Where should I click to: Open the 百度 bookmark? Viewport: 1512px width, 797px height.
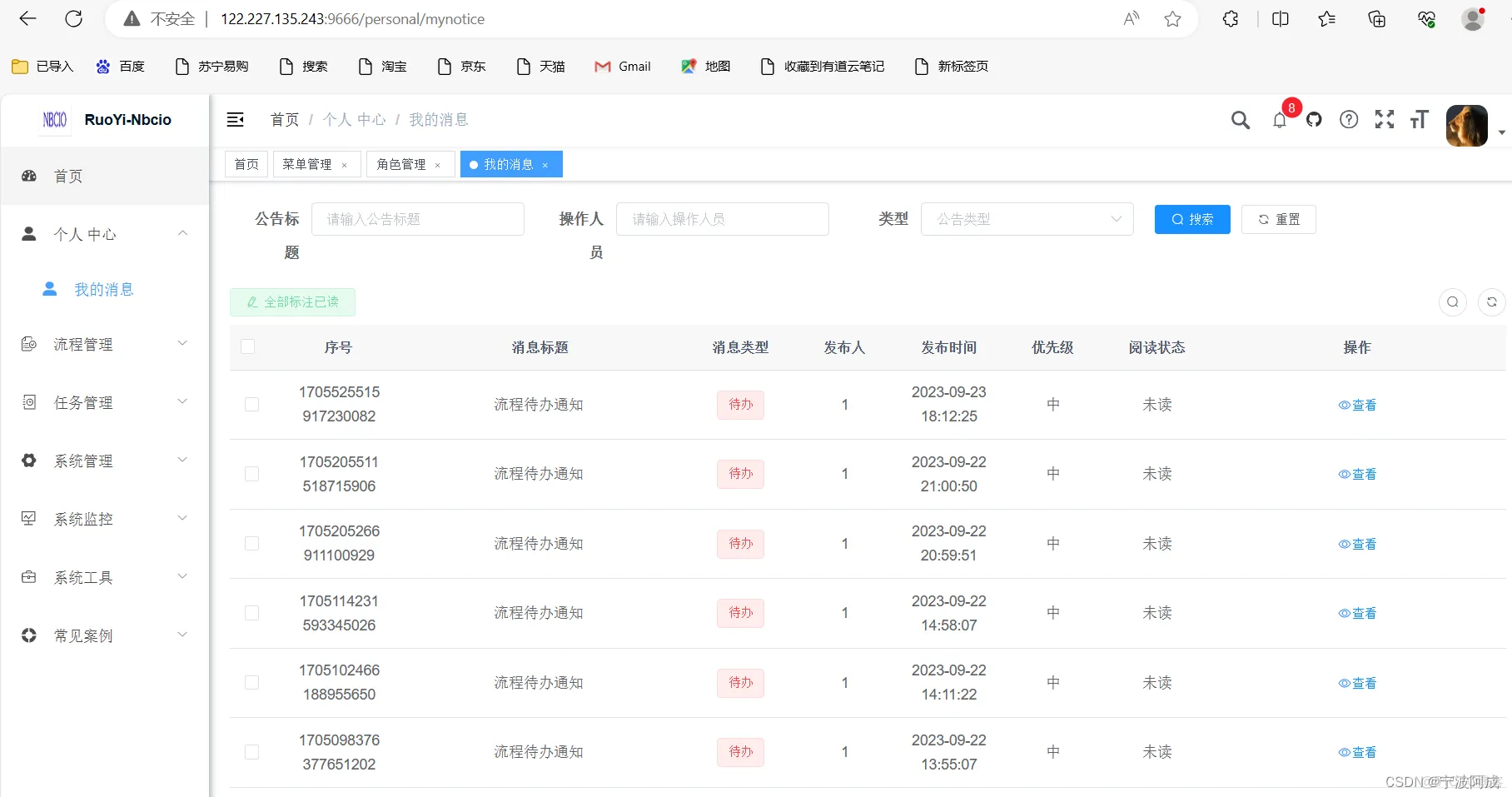121,67
